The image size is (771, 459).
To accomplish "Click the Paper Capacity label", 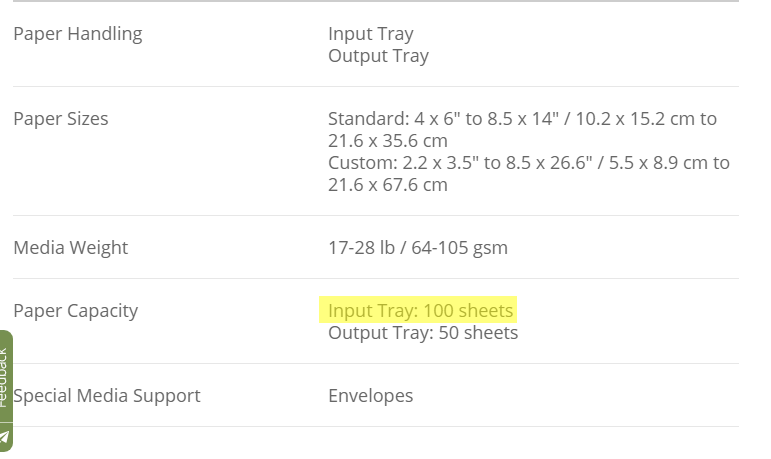I will point(76,311).
